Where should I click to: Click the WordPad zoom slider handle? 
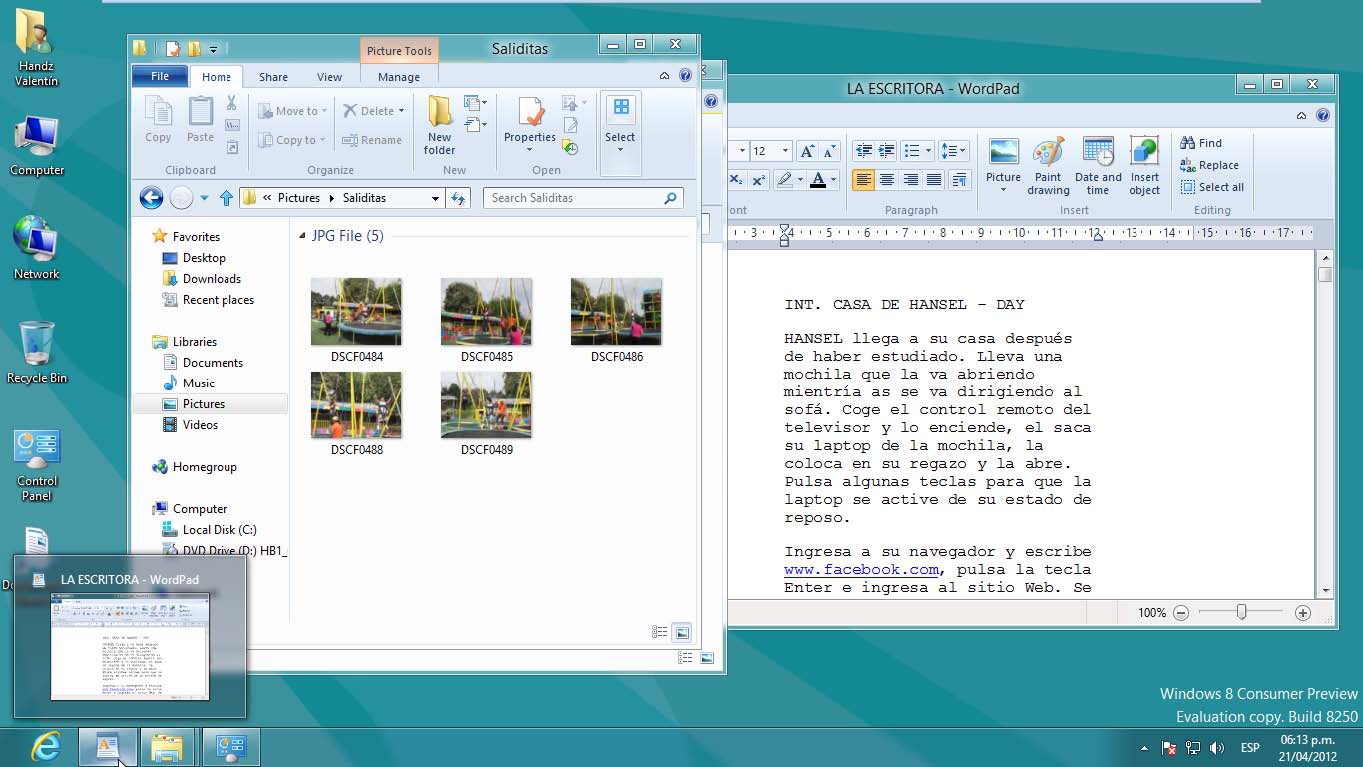(x=1241, y=612)
